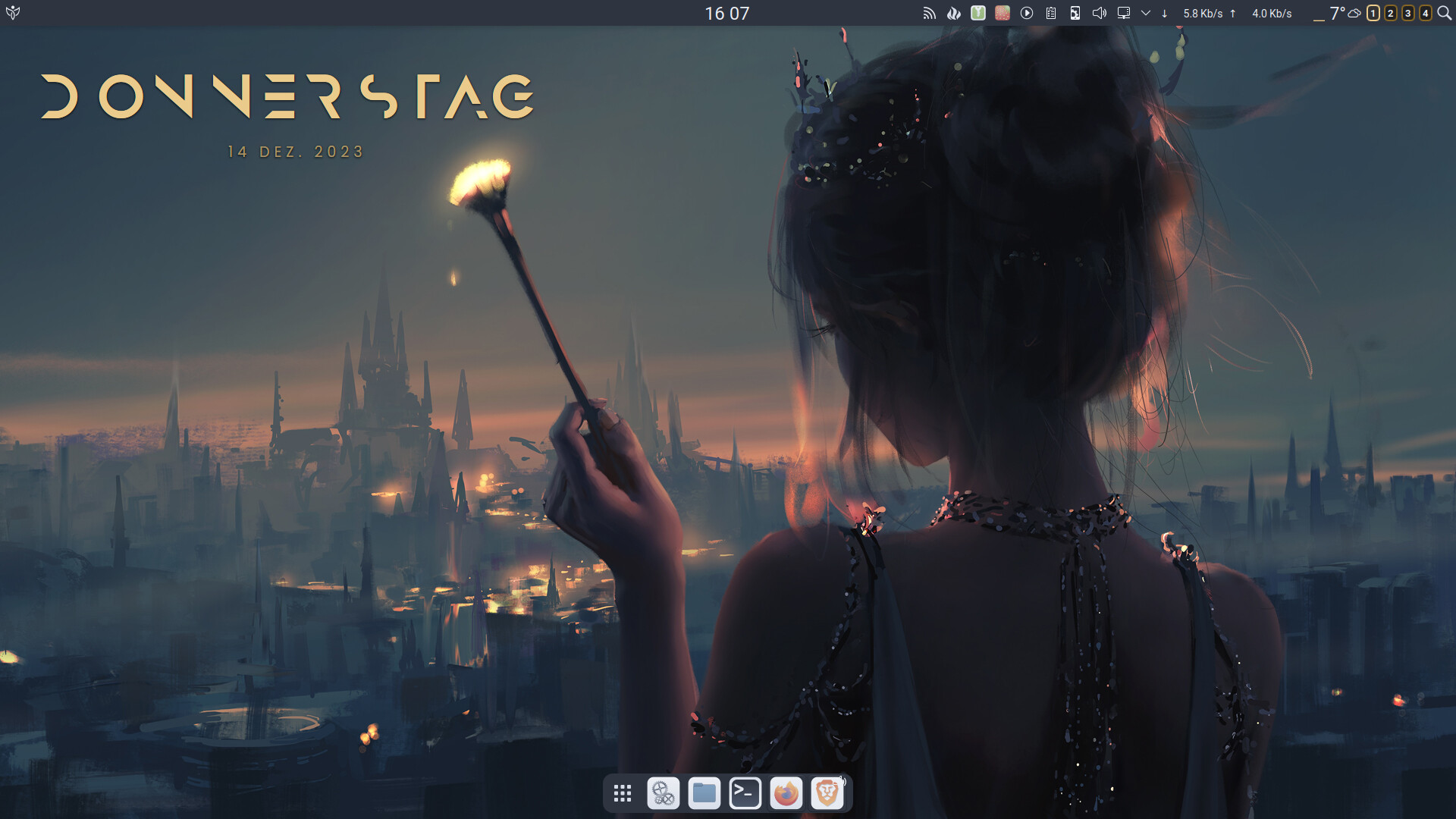This screenshot has height=819, width=1456.
Task: Open Firefox from the dock
Action: pyautogui.click(x=786, y=793)
